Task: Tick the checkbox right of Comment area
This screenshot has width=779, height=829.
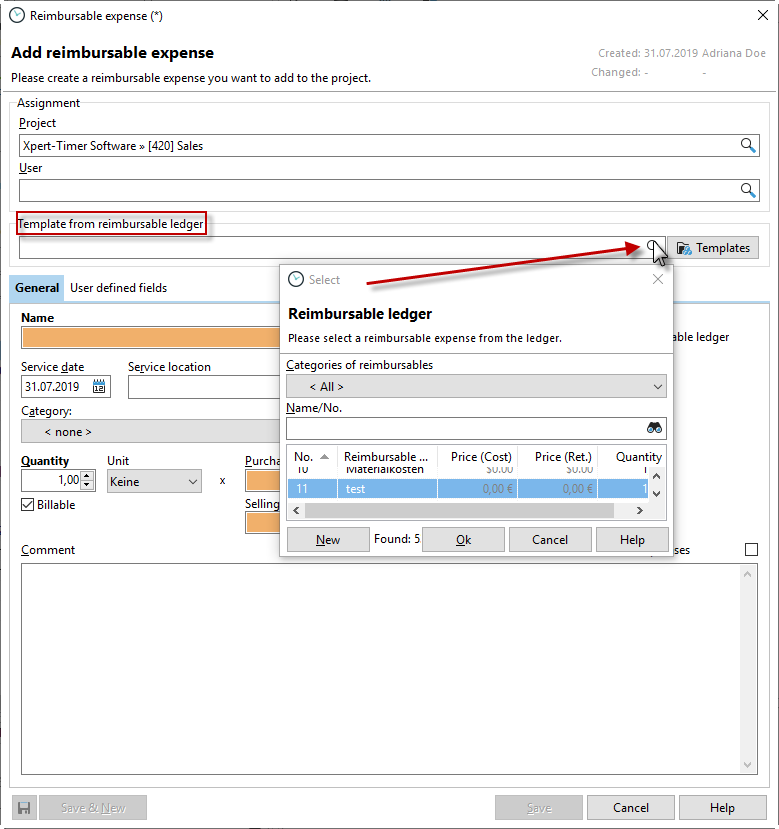Action: point(751,550)
